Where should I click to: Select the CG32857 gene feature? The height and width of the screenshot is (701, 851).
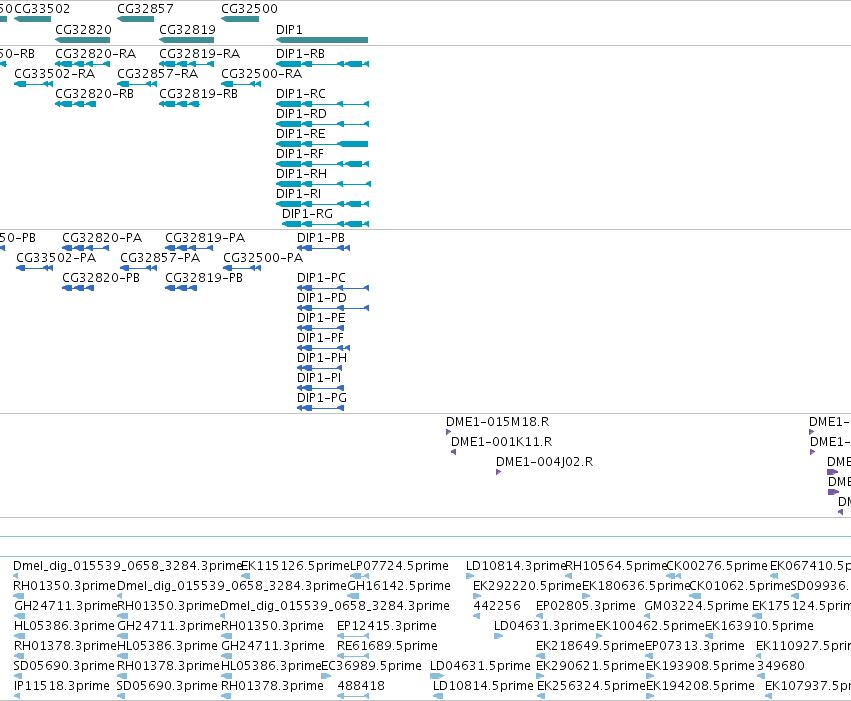click(136, 19)
